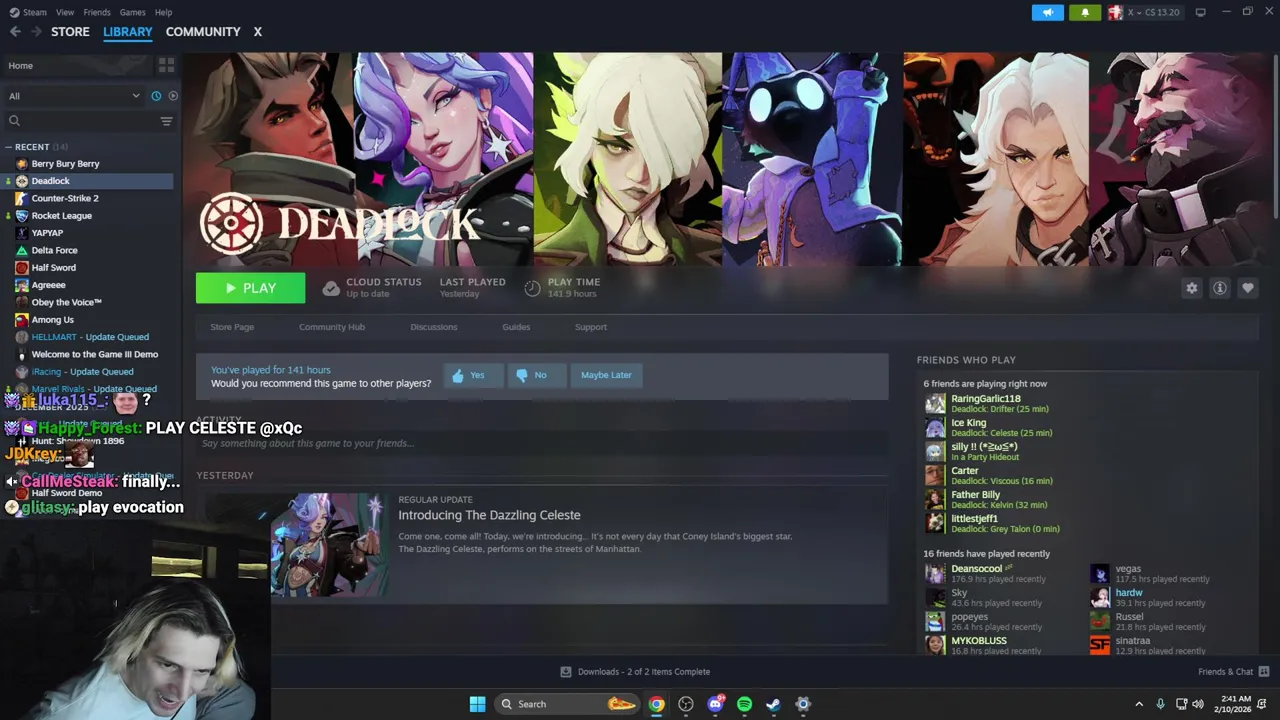This screenshot has width=1280, height=720.
Task: Open Chrome from the taskbar
Action: (x=656, y=704)
